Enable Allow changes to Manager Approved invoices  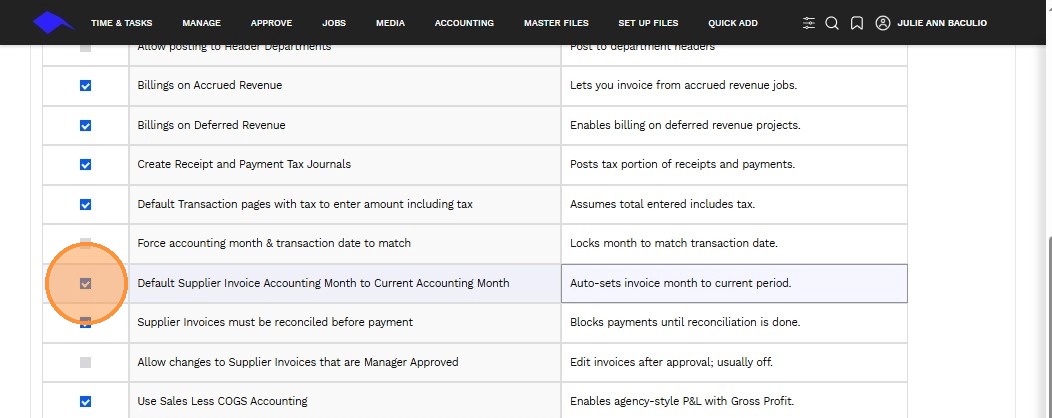[x=85, y=362]
